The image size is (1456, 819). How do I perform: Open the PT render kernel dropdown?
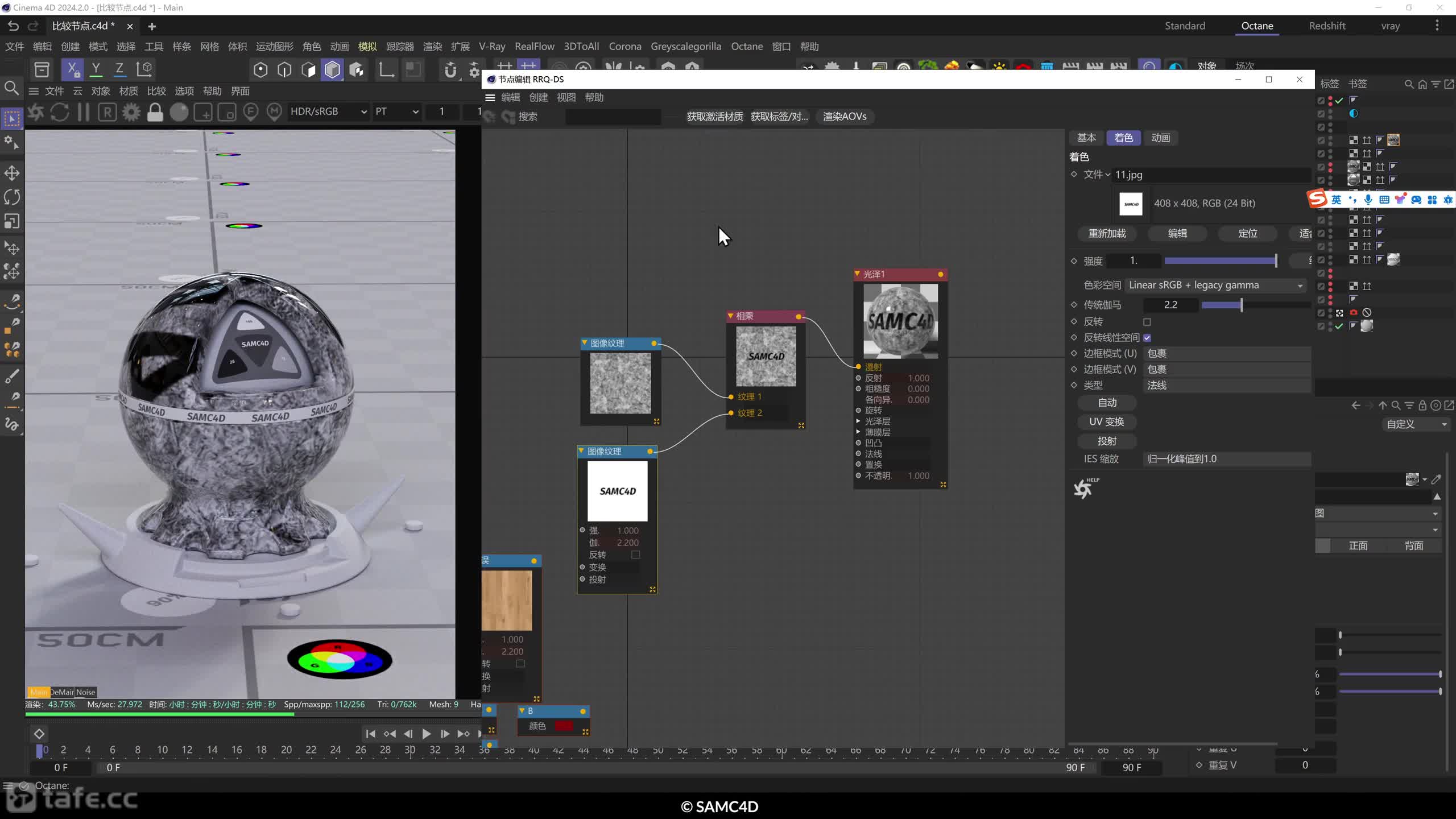pos(396,111)
